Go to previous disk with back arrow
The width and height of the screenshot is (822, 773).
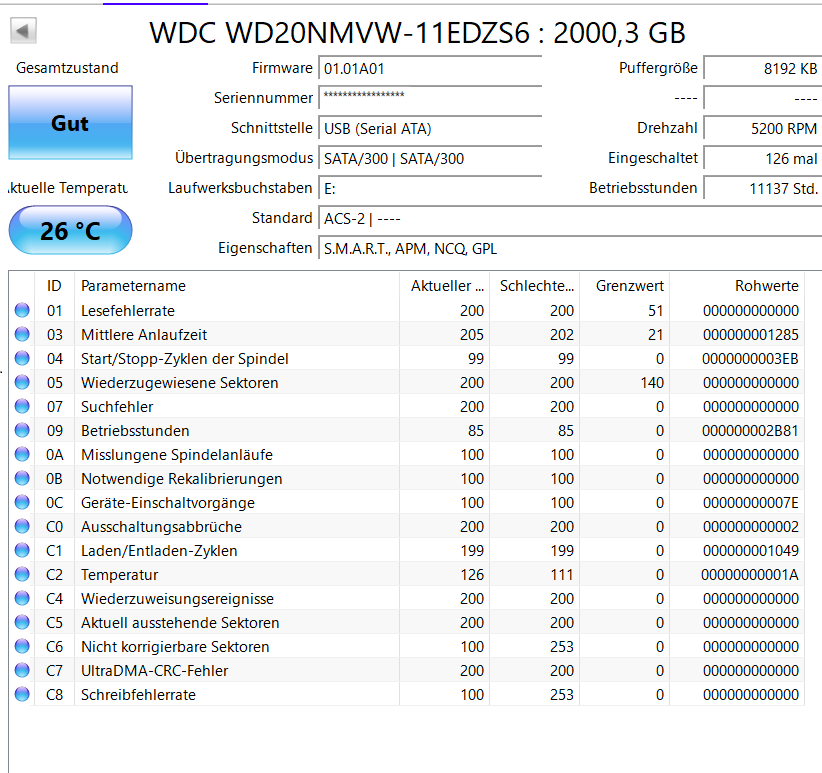23,31
